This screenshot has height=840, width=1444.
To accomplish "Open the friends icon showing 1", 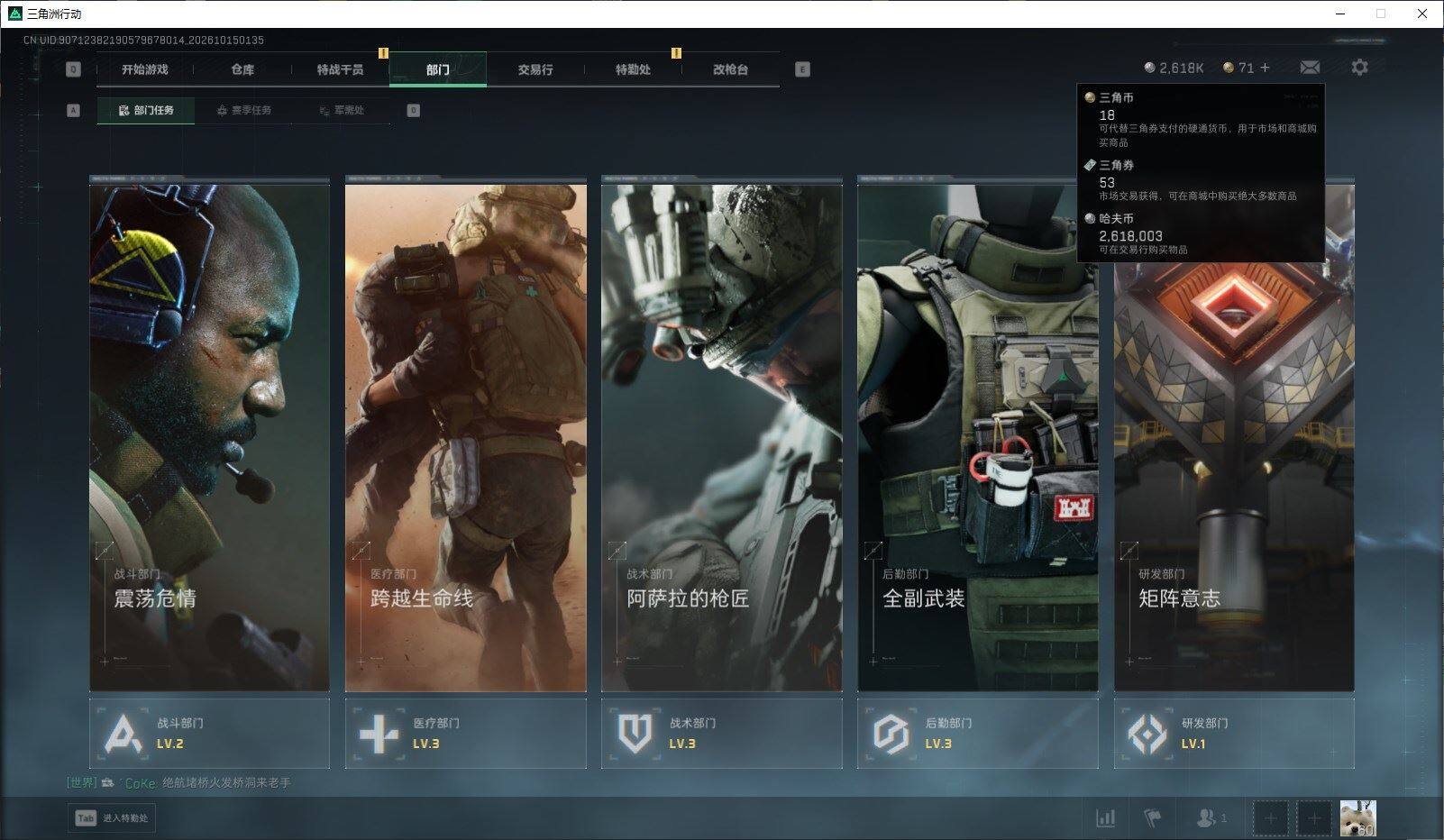I will pos(1211,818).
